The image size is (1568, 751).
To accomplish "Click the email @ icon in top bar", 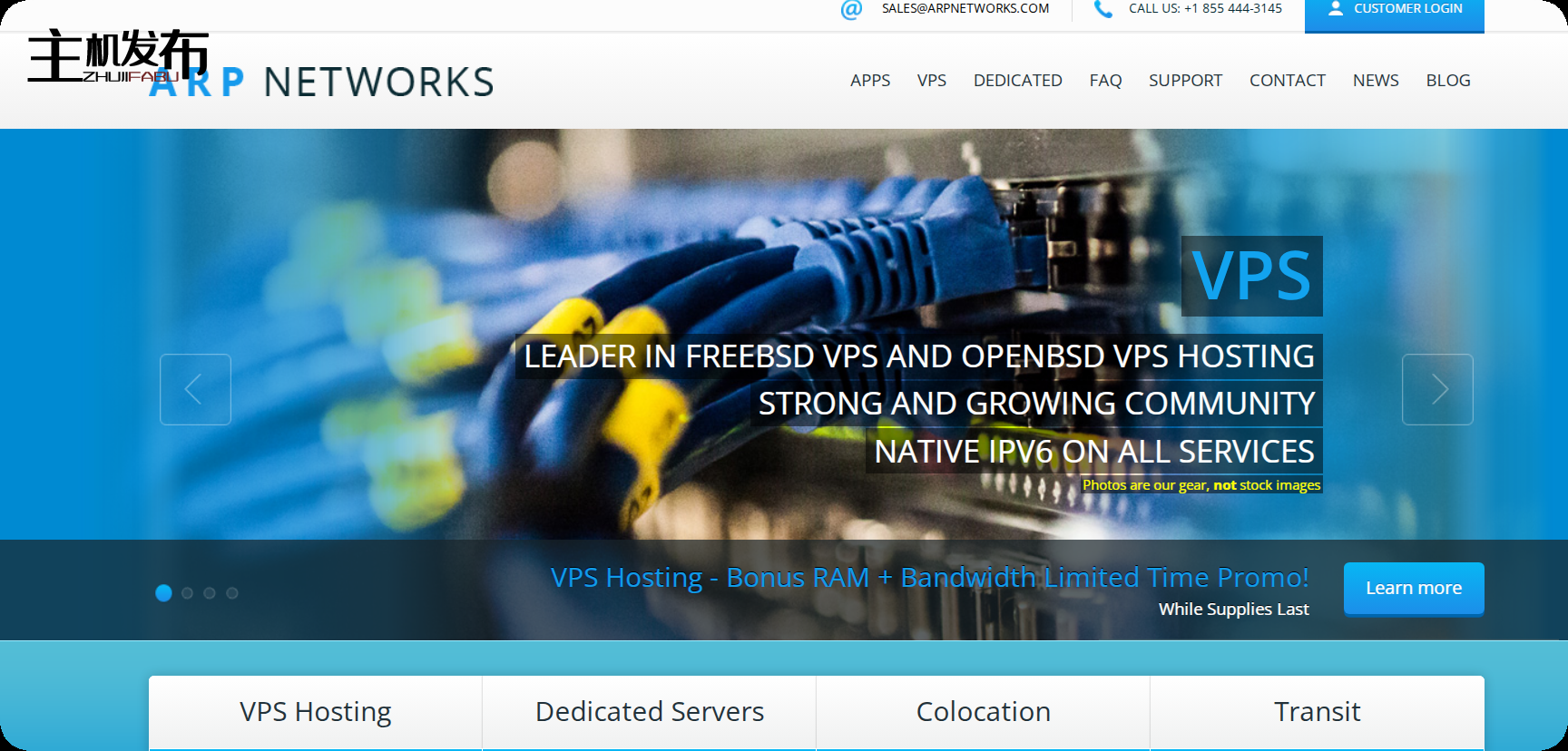I will pos(850,9).
